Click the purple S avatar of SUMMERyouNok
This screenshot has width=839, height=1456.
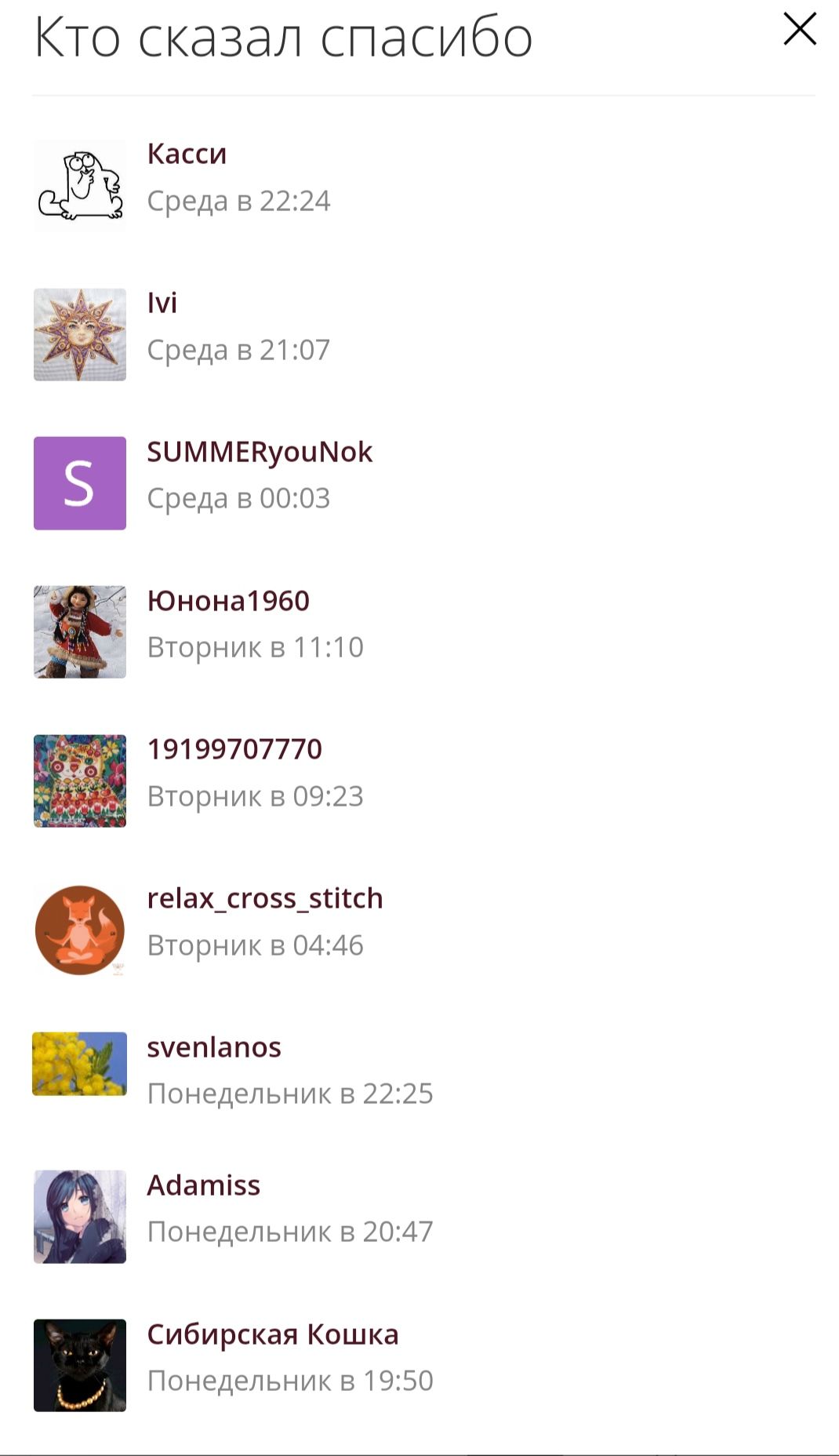[x=80, y=483]
